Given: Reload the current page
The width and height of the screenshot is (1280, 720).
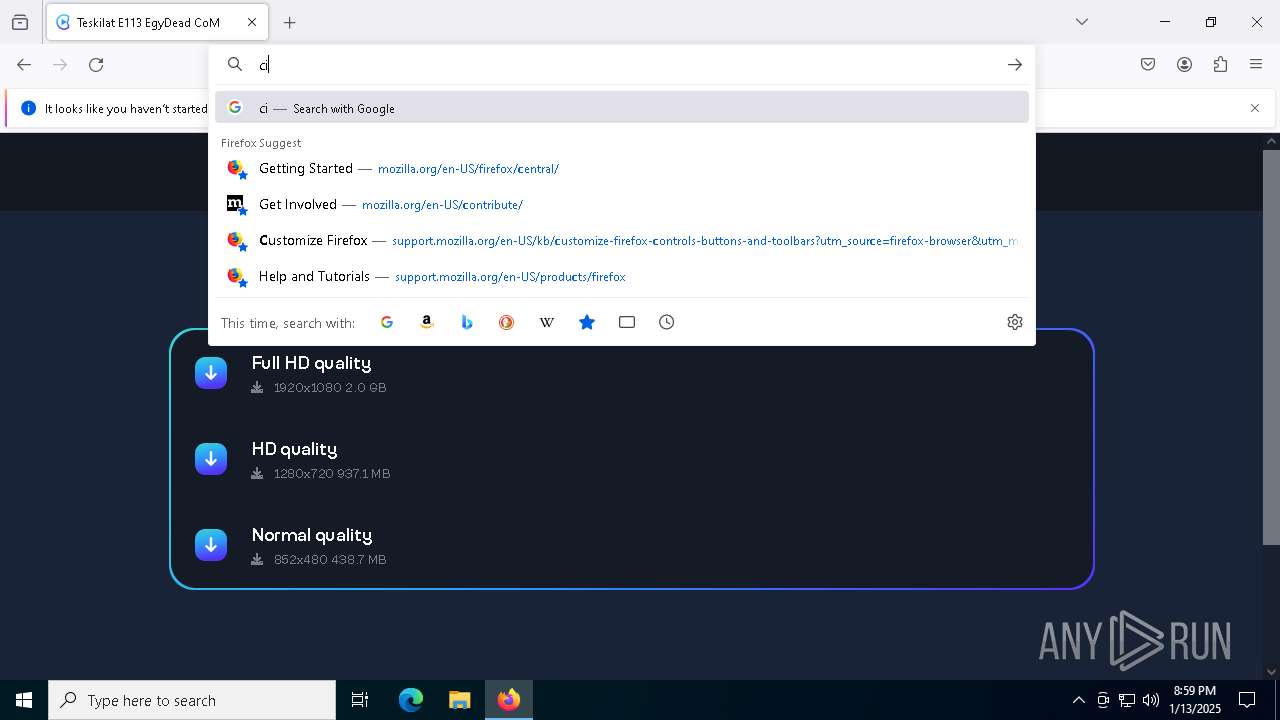Looking at the screenshot, I should (x=96, y=64).
